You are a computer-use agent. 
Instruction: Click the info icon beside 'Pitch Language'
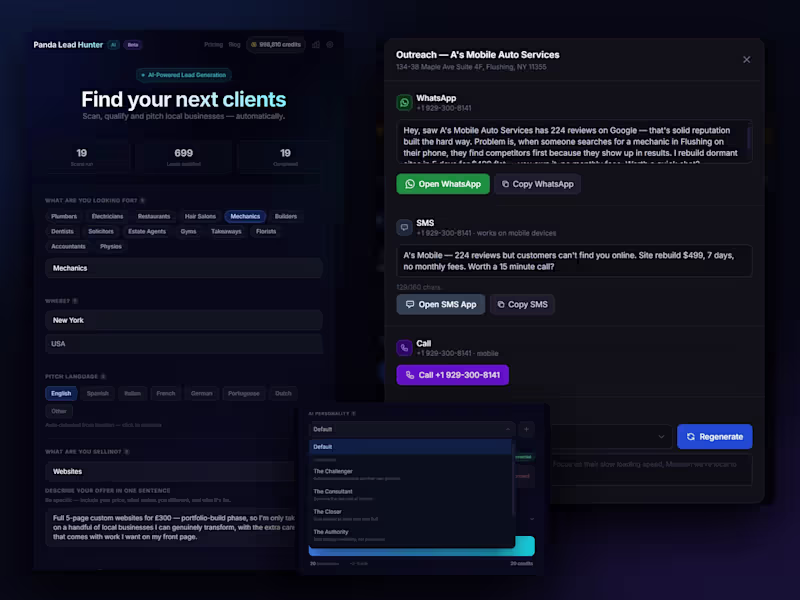click(103, 377)
